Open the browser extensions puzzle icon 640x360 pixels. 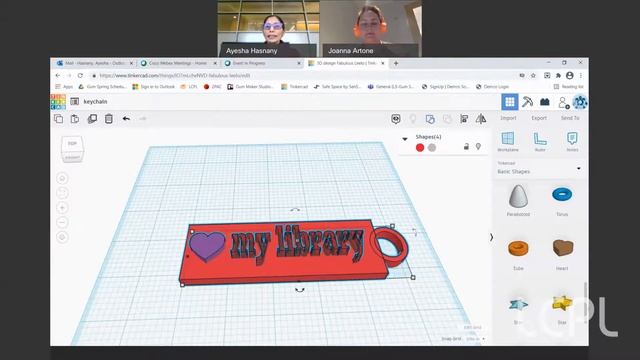pos(558,76)
